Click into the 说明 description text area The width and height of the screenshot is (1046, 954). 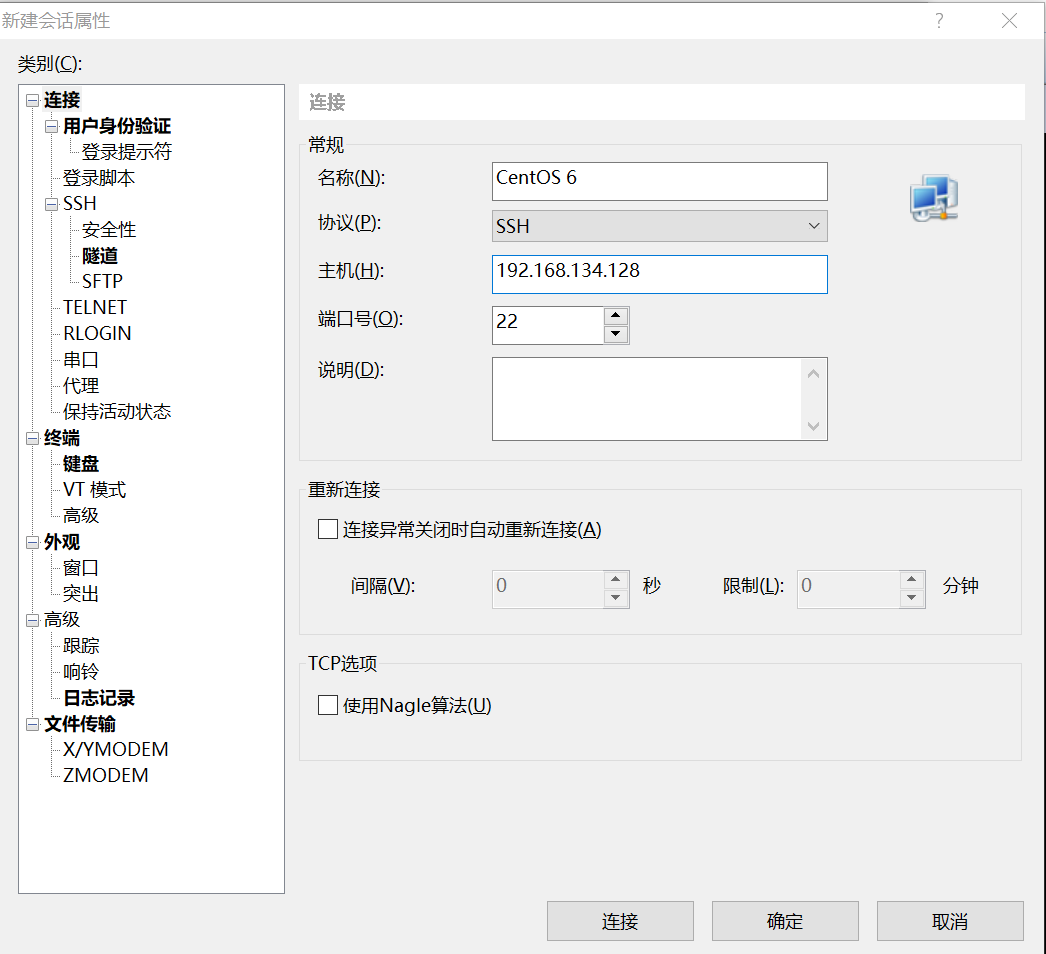647,399
